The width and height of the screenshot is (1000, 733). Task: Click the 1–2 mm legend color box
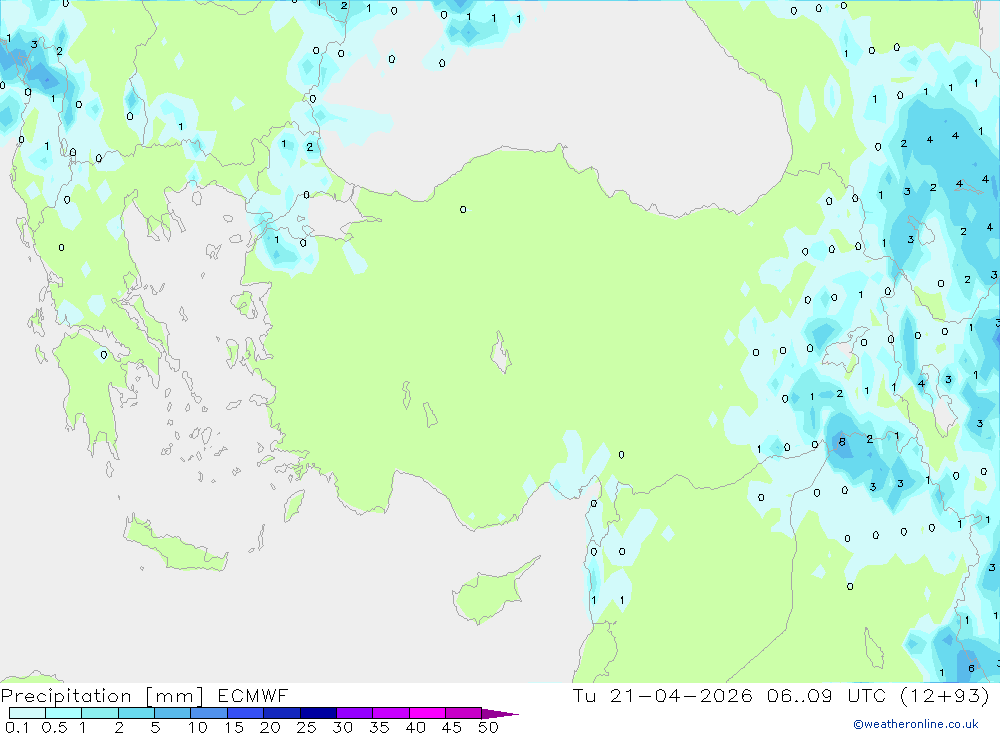pyautogui.click(x=99, y=713)
